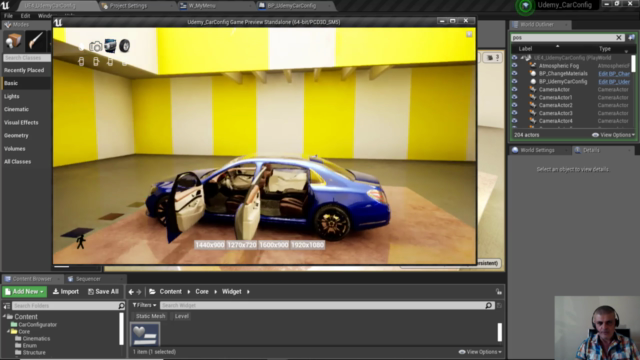Toggle visibility of CameraActor
The image size is (640, 360).
coord(515,89)
